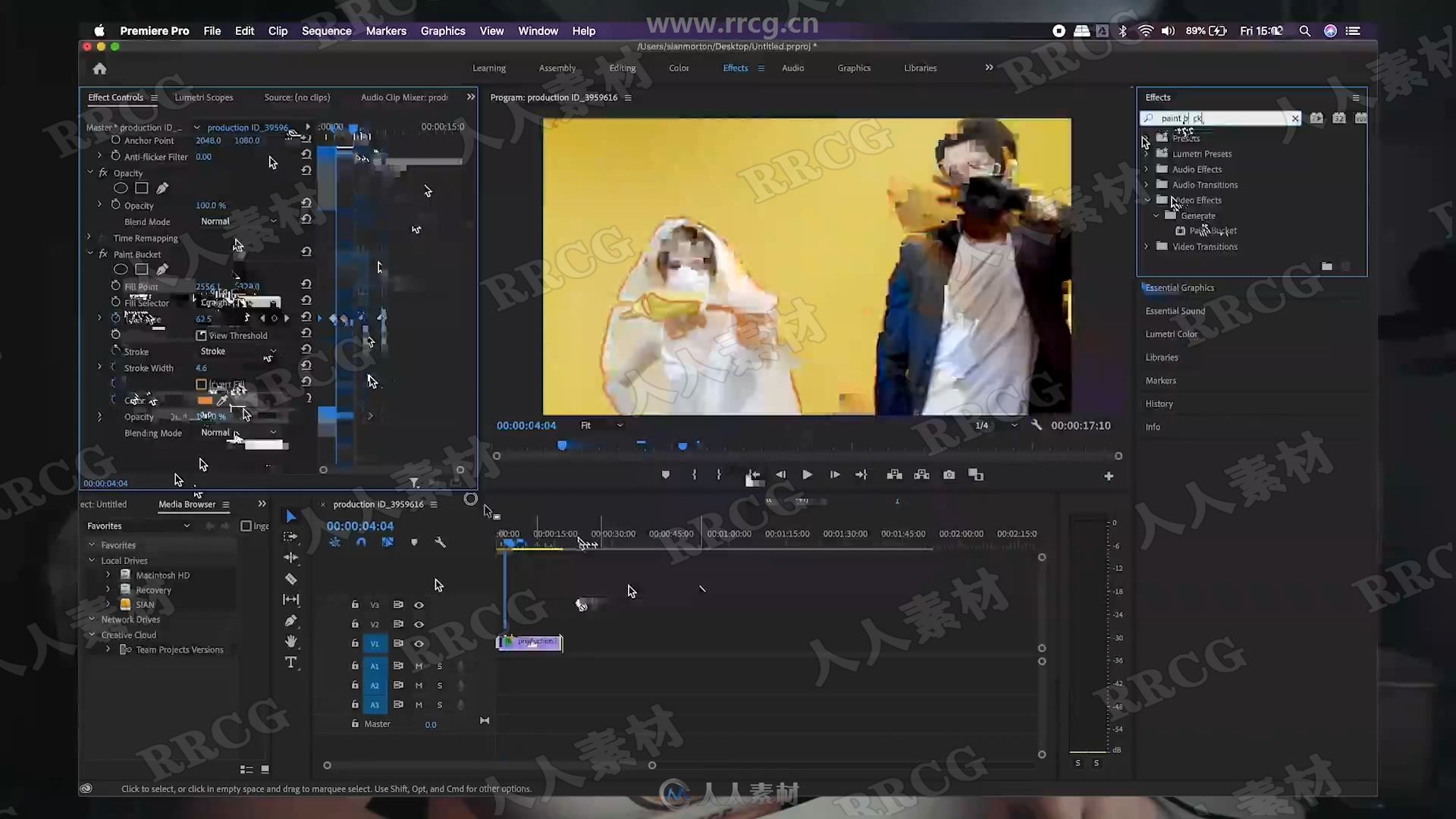Expand the Generate subfolder in Effects

pyautogui.click(x=1156, y=215)
